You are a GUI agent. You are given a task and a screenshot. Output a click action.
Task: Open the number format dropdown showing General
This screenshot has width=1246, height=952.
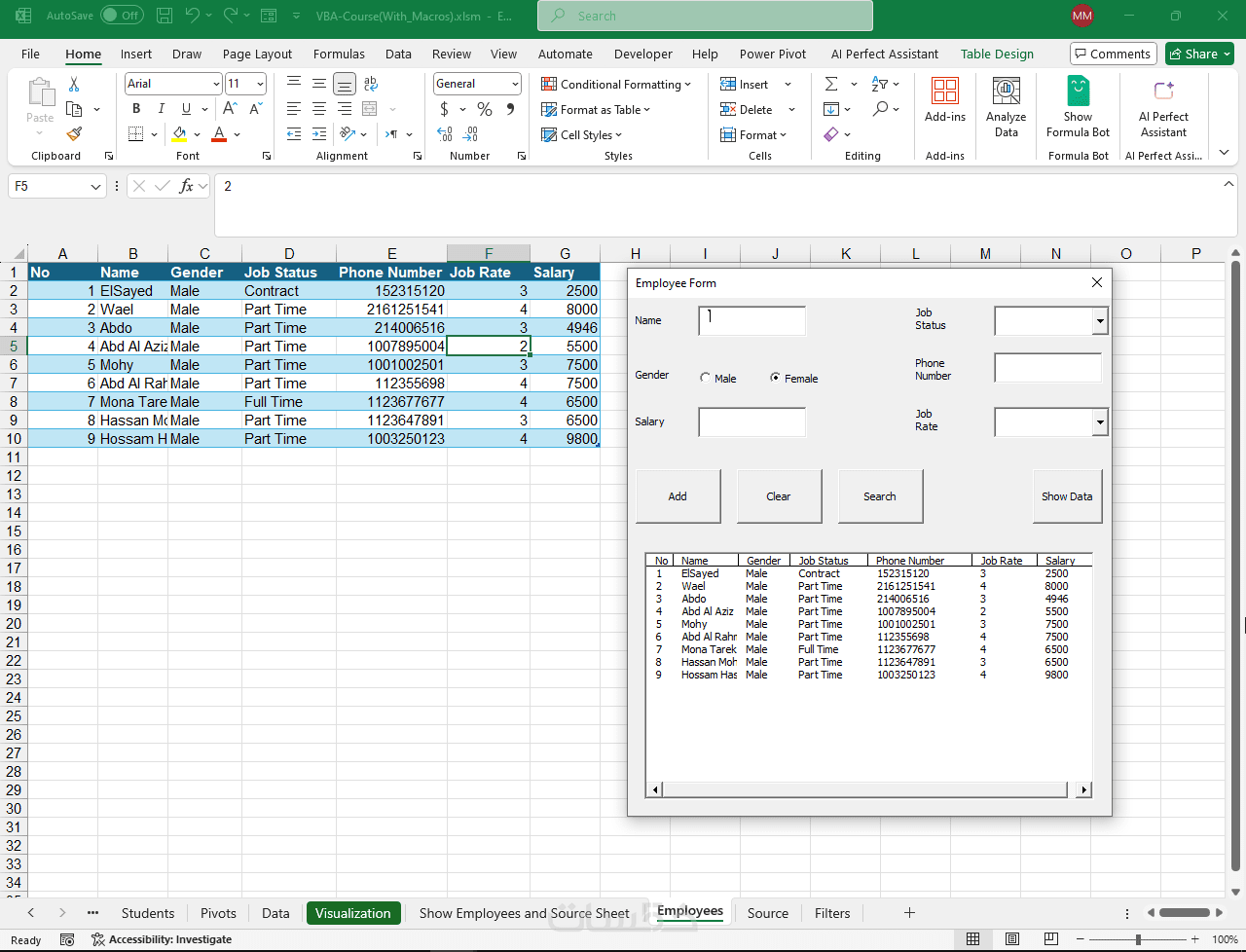[514, 85]
